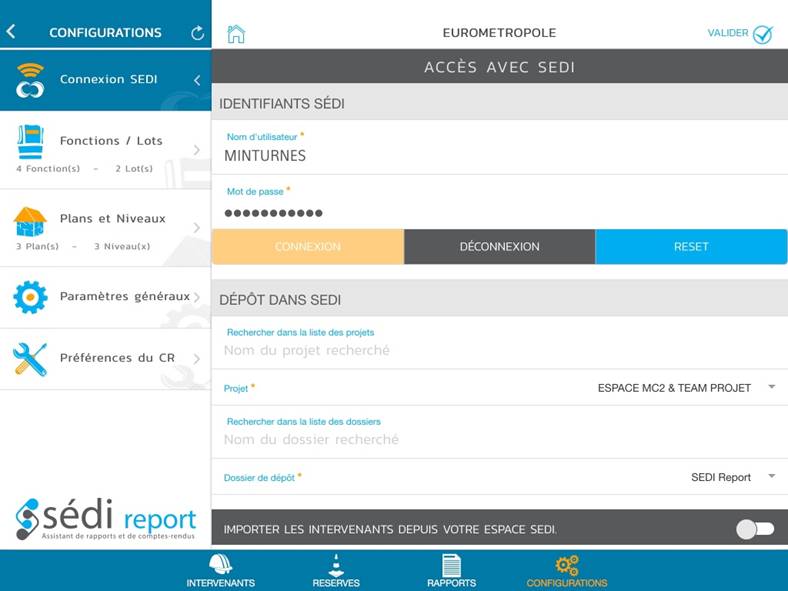This screenshot has width=788, height=591.
Task: Click the Paramètres généraux gear icon
Action: tap(30, 297)
